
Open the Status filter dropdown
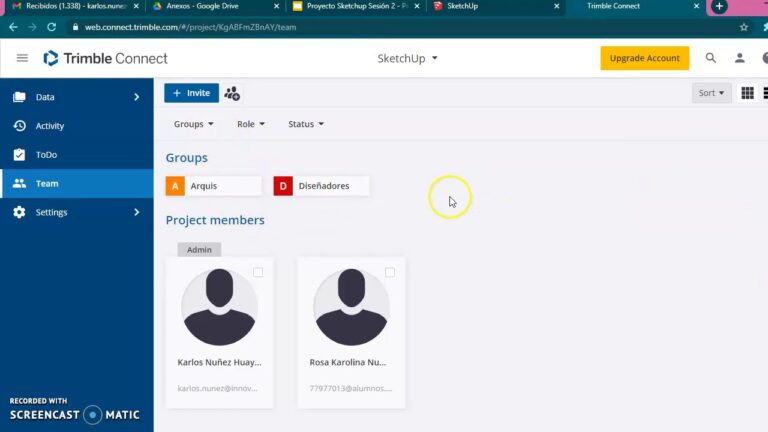click(x=306, y=124)
